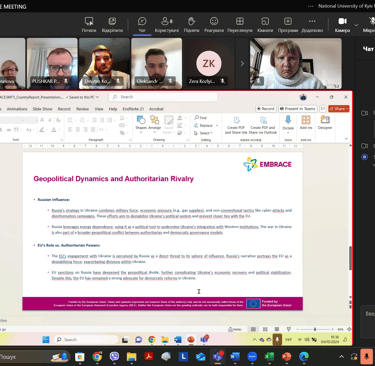Screen dimensions: 375x366
Task: Raise hand in the meeting
Action: [191, 25]
